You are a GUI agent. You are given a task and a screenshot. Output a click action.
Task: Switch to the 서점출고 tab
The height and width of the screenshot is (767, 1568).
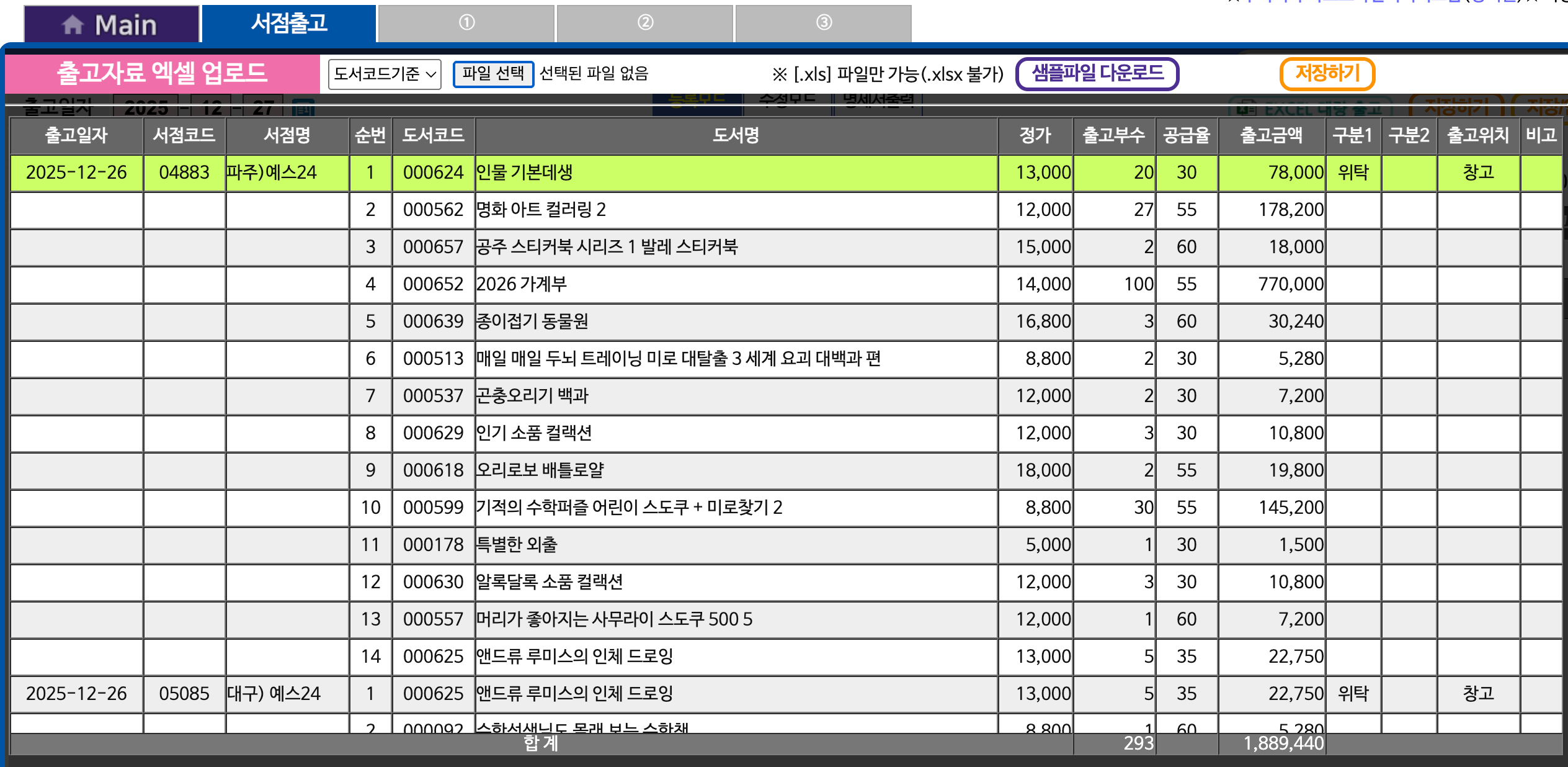click(289, 24)
